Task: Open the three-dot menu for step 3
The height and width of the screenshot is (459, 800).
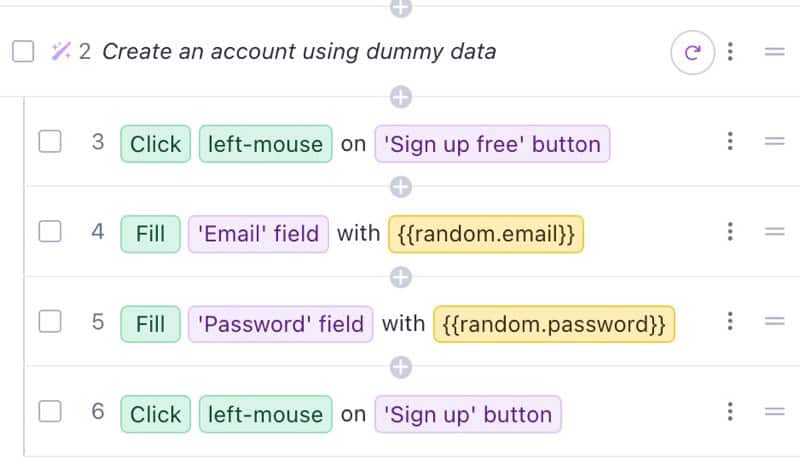Action: coord(730,141)
